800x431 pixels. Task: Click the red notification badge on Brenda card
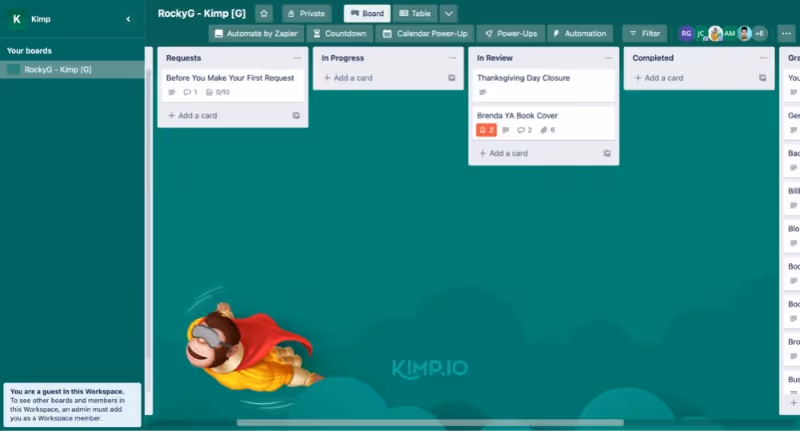point(486,130)
